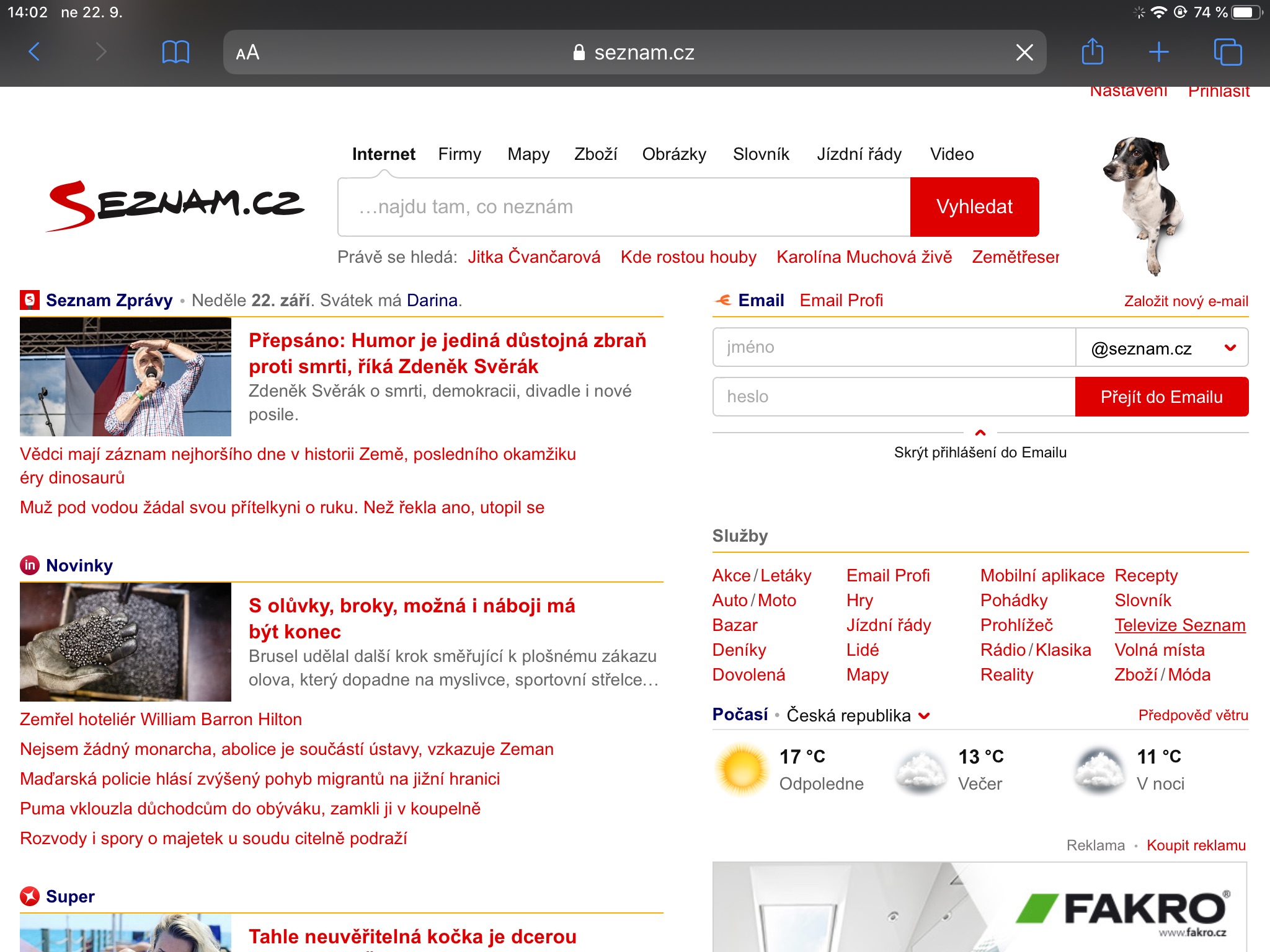The height and width of the screenshot is (952, 1270).
Task: Open the Safari share sheet icon
Action: (x=1093, y=51)
